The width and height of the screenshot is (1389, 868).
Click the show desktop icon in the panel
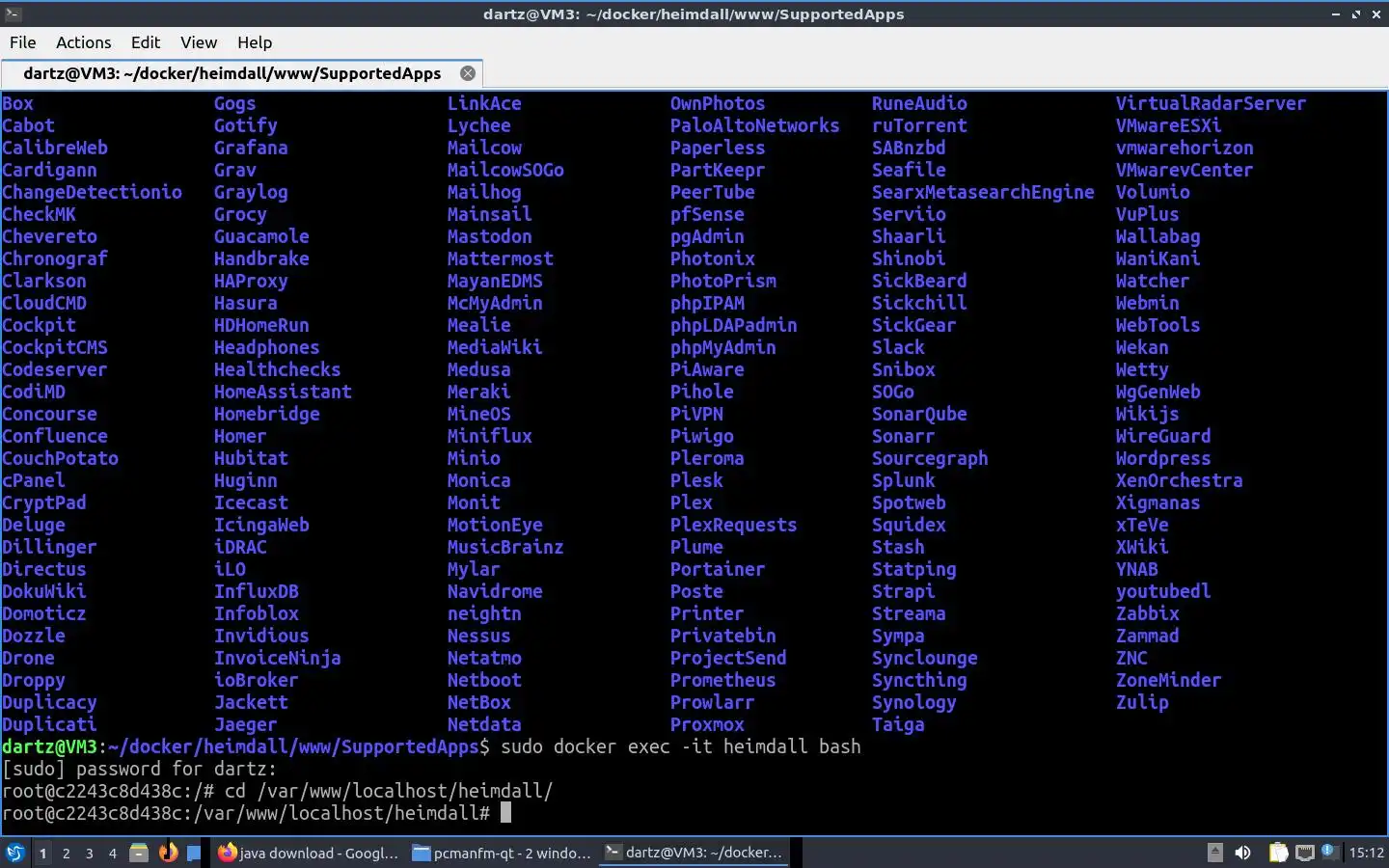pyautogui.click(x=194, y=853)
